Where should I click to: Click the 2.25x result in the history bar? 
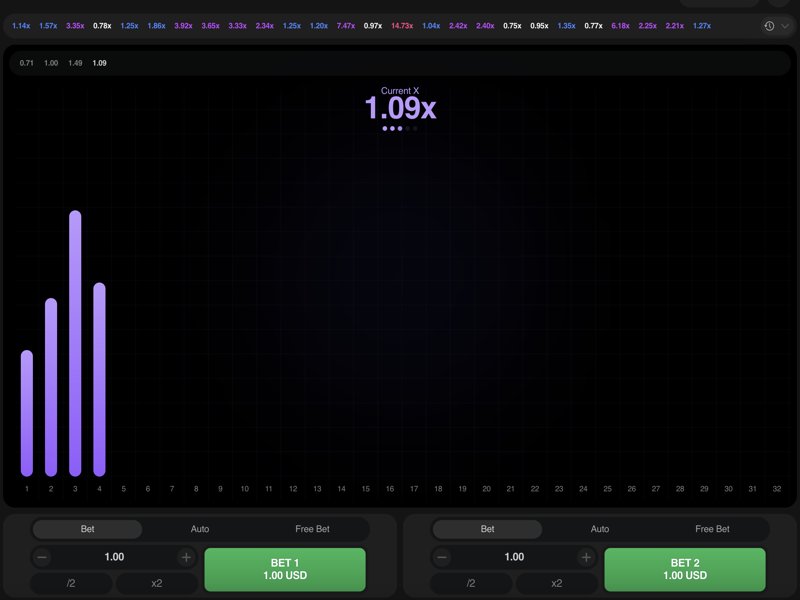(x=647, y=26)
